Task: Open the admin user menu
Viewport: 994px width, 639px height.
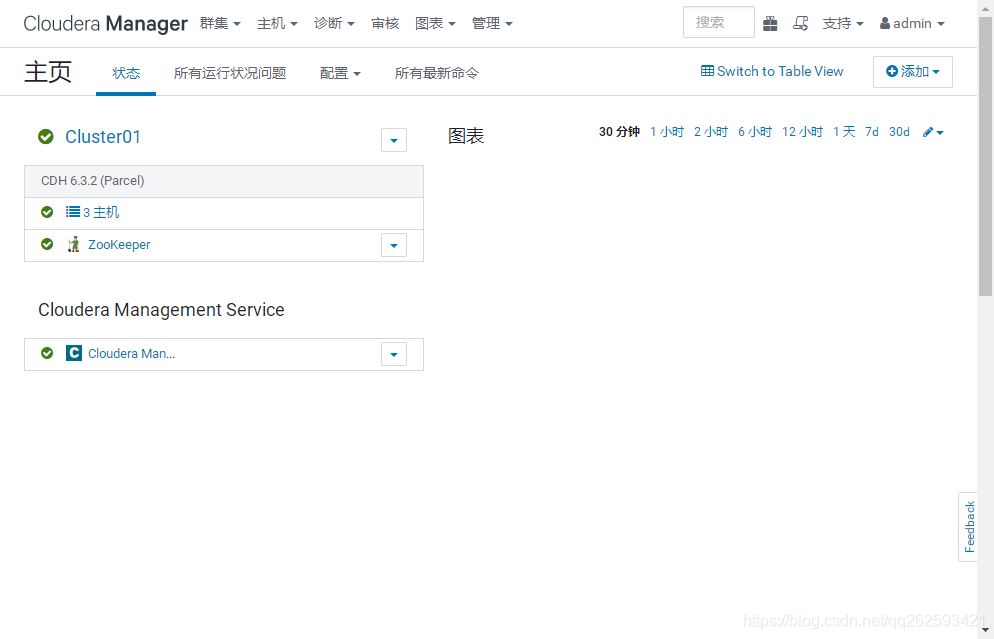Action: point(912,23)
